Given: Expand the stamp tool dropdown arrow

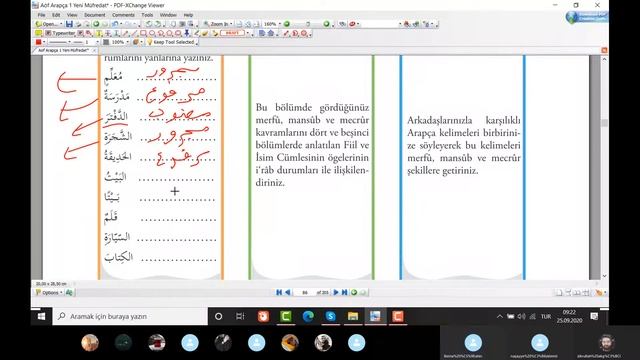Looking at the screenshot, I should click(x=247, y=33).
